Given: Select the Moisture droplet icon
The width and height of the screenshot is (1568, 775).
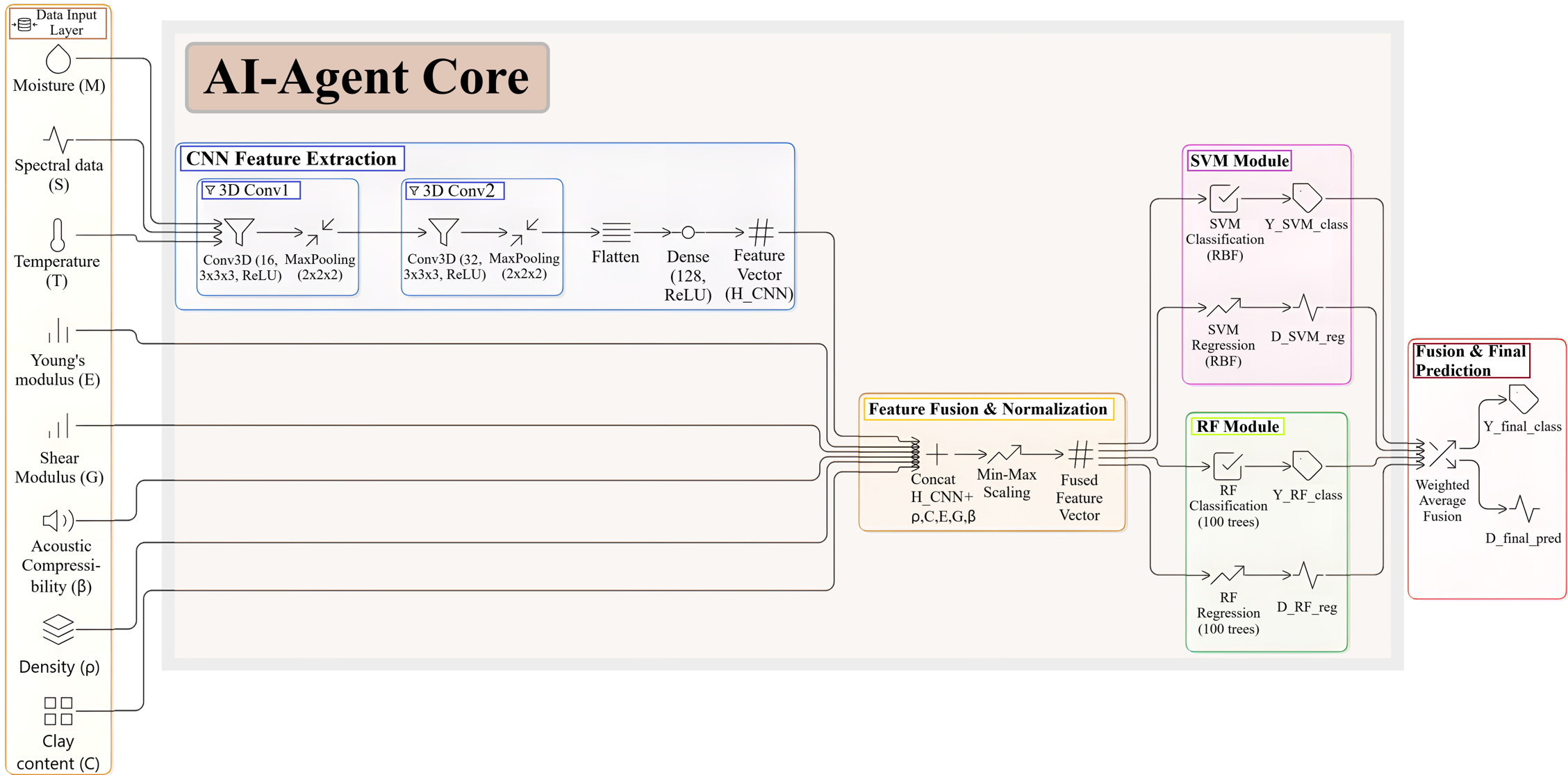Looking at the screenshot, I should [58, 59].
